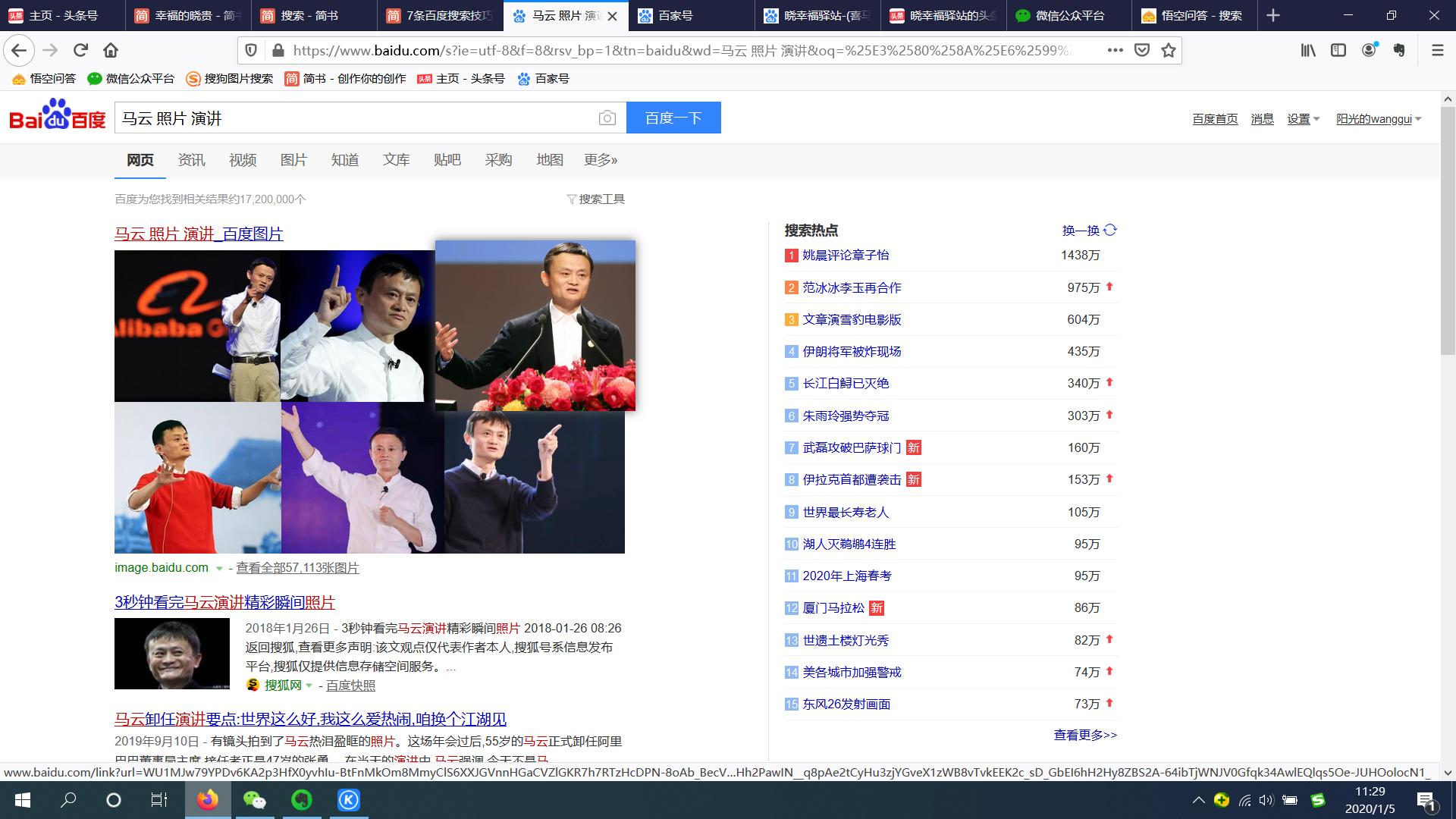Show site security lock info
The image size is (1456, 819).
278,50
